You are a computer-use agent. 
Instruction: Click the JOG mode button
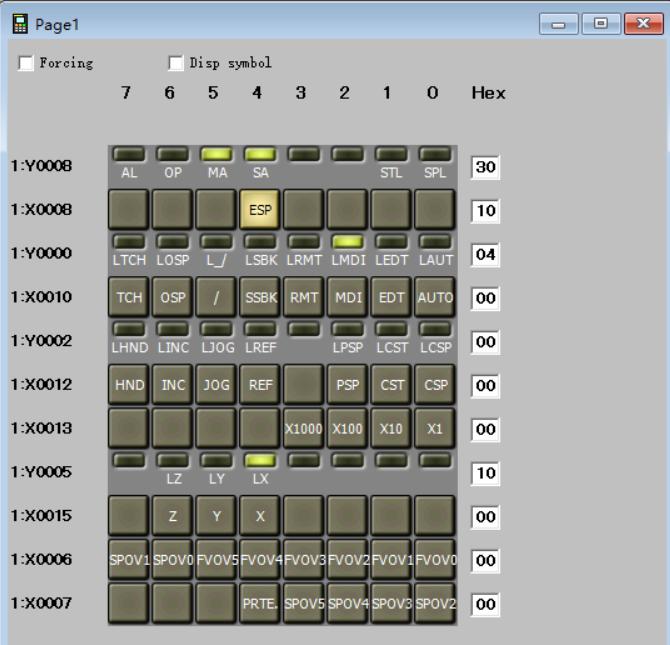(215, 384)
